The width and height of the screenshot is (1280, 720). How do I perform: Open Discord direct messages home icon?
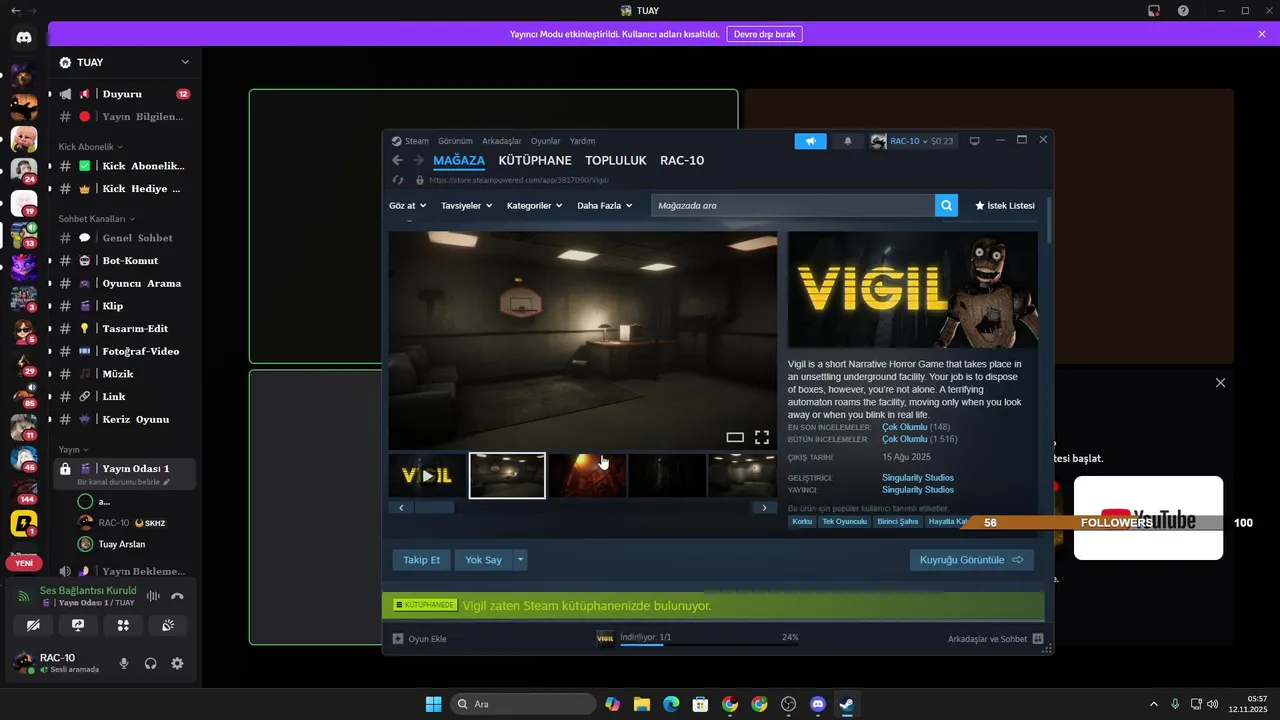click(x=24, y=37)
